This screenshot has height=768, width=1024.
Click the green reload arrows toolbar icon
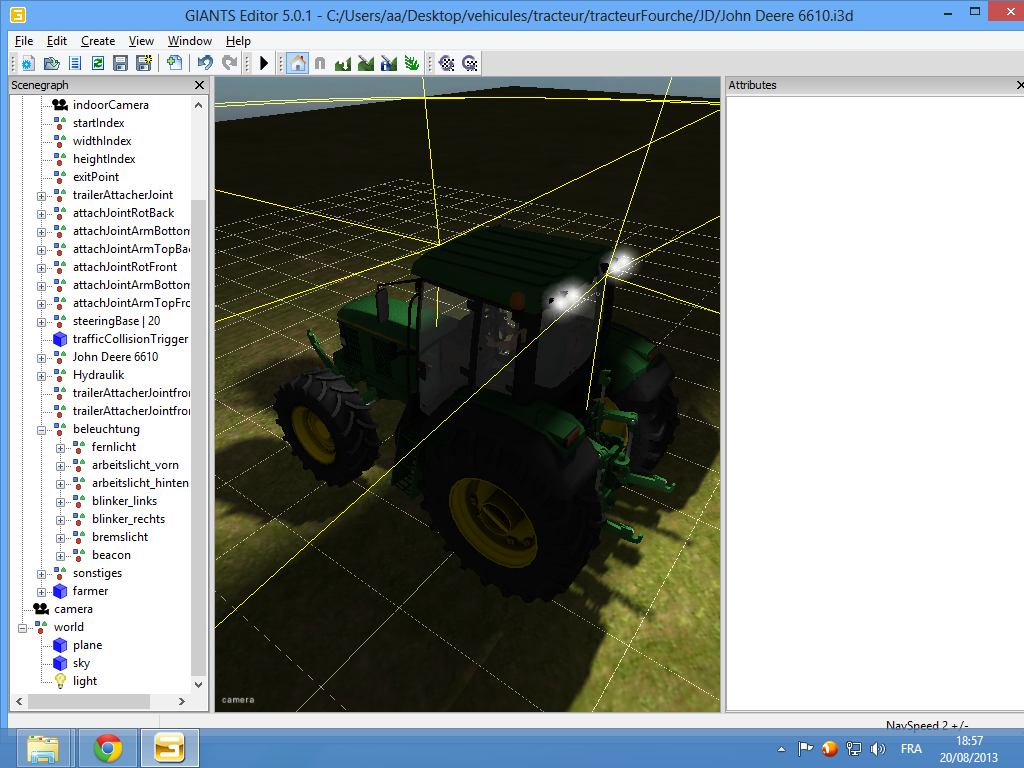click(98, 63)
